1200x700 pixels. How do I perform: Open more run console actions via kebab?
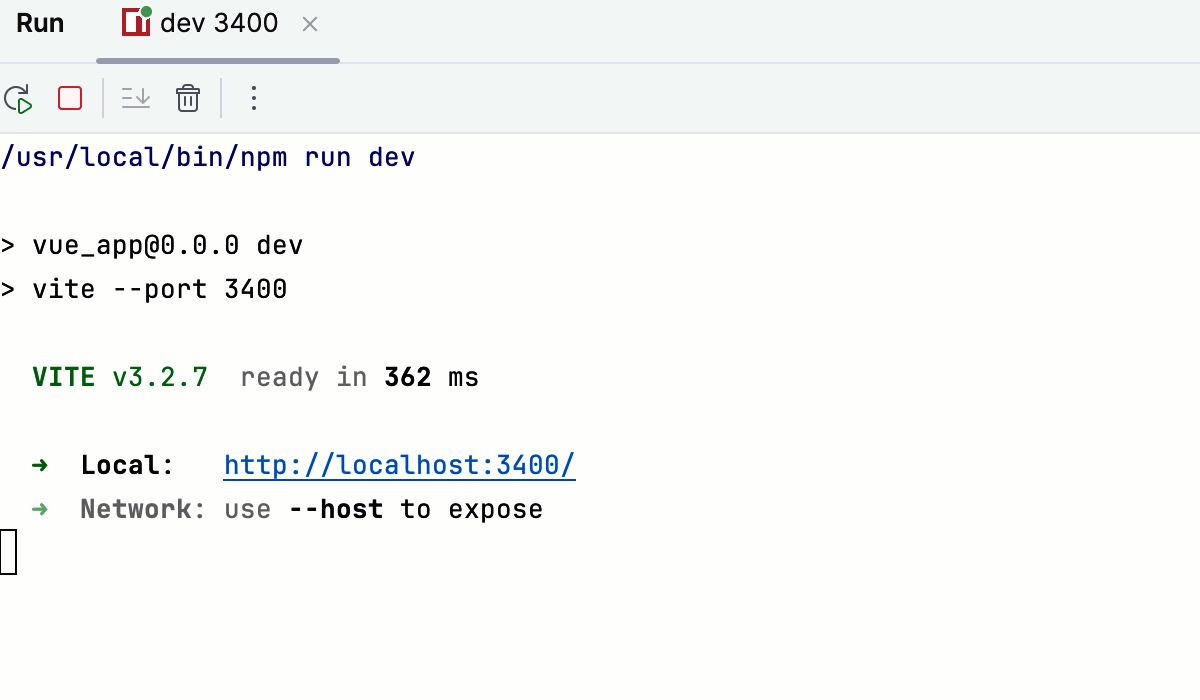(253, 98)
